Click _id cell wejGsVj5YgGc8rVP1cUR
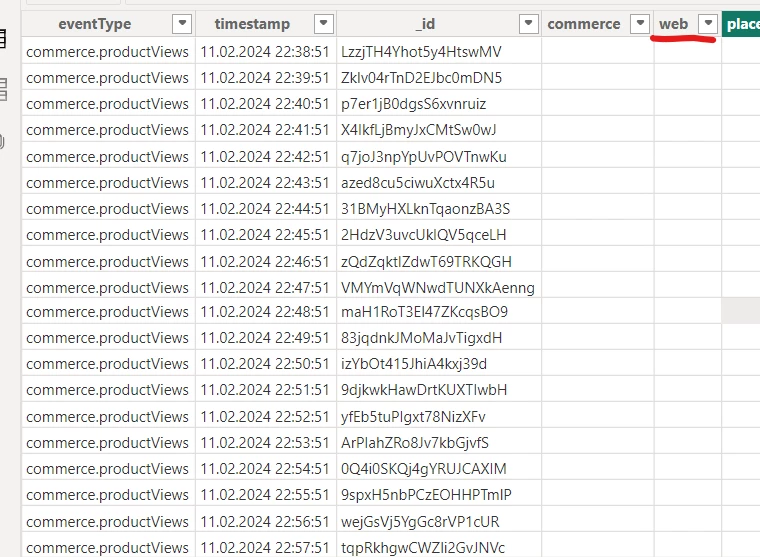760x557 pixels. tap(439, 522)
